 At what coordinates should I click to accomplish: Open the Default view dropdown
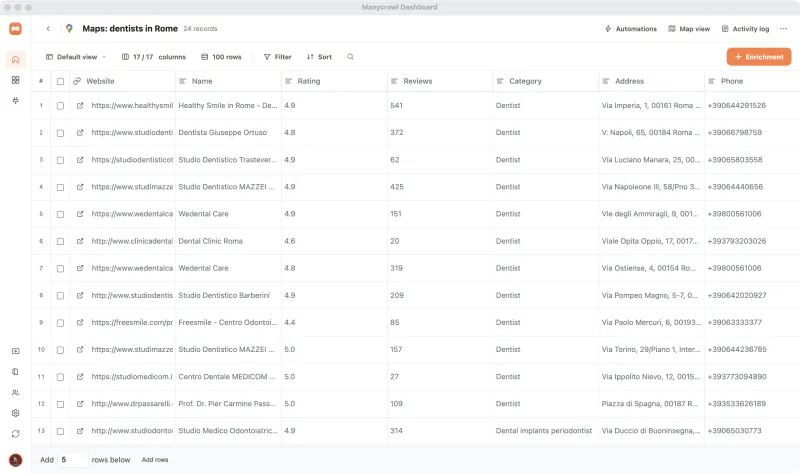pos(76,57)
